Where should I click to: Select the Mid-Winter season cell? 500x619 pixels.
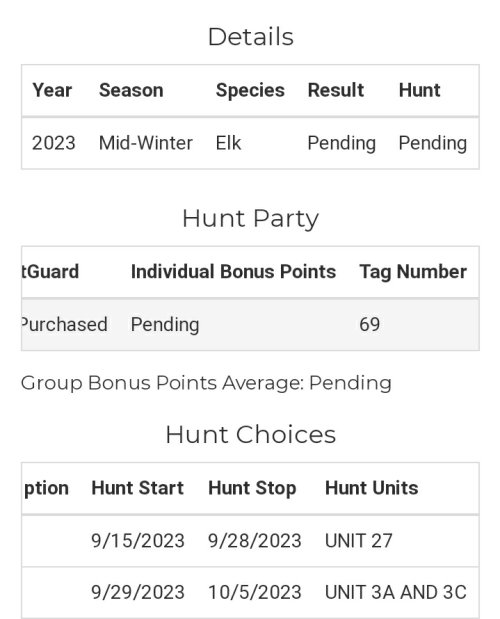(146, 143)
